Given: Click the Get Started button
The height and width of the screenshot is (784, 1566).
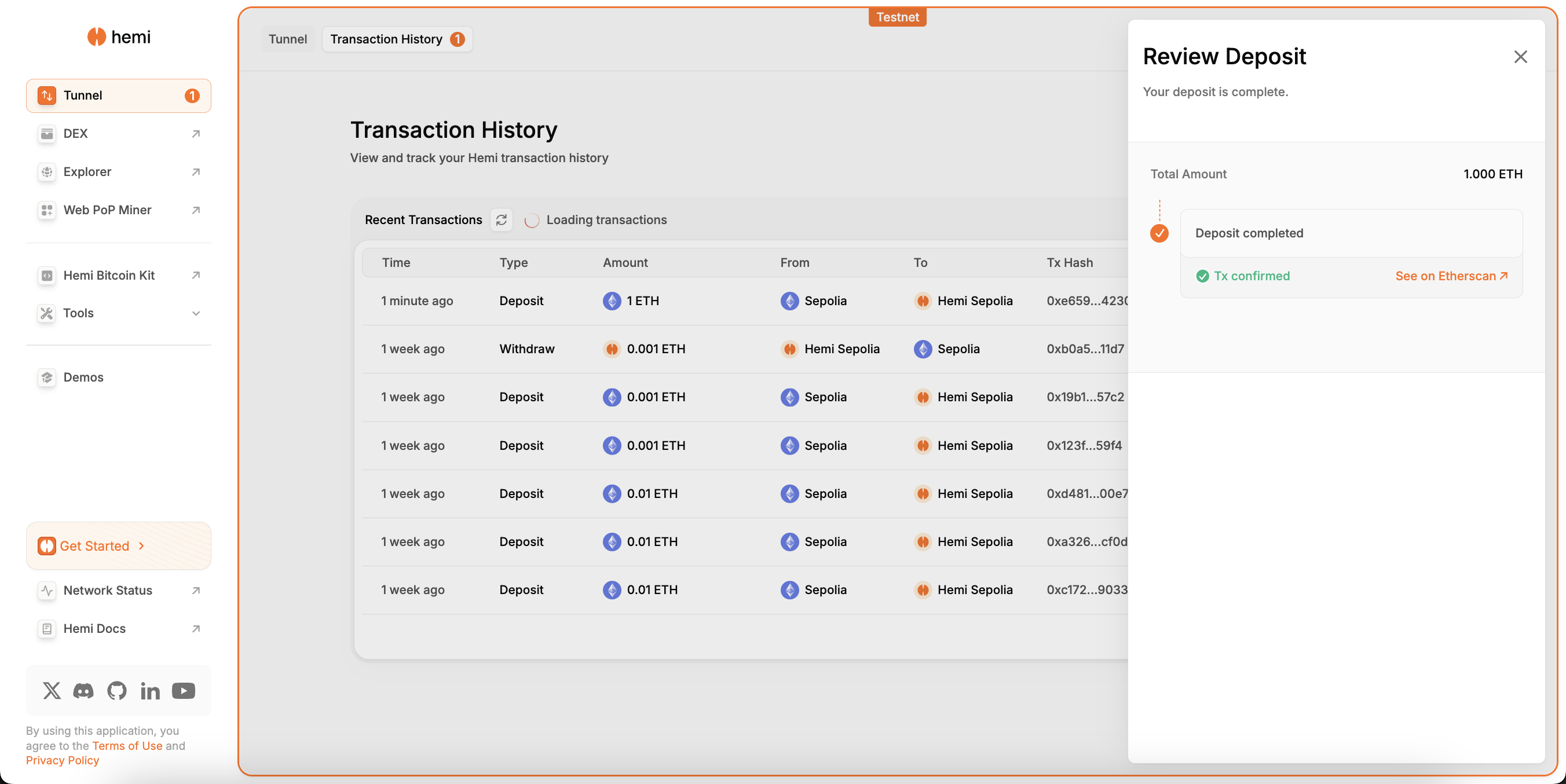Looking at the screenshot, I should click(119, 546).
